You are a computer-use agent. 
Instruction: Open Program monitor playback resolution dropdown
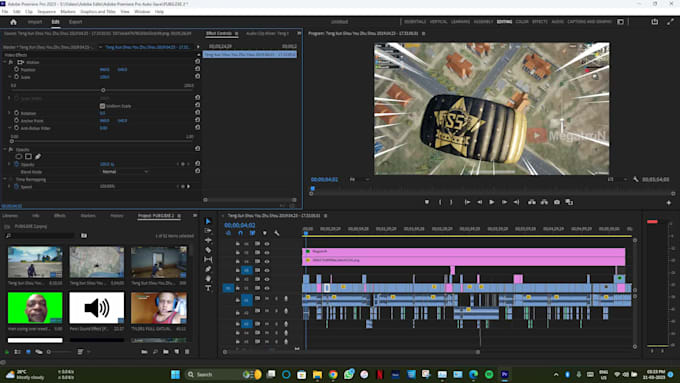(x=618, y=179)
